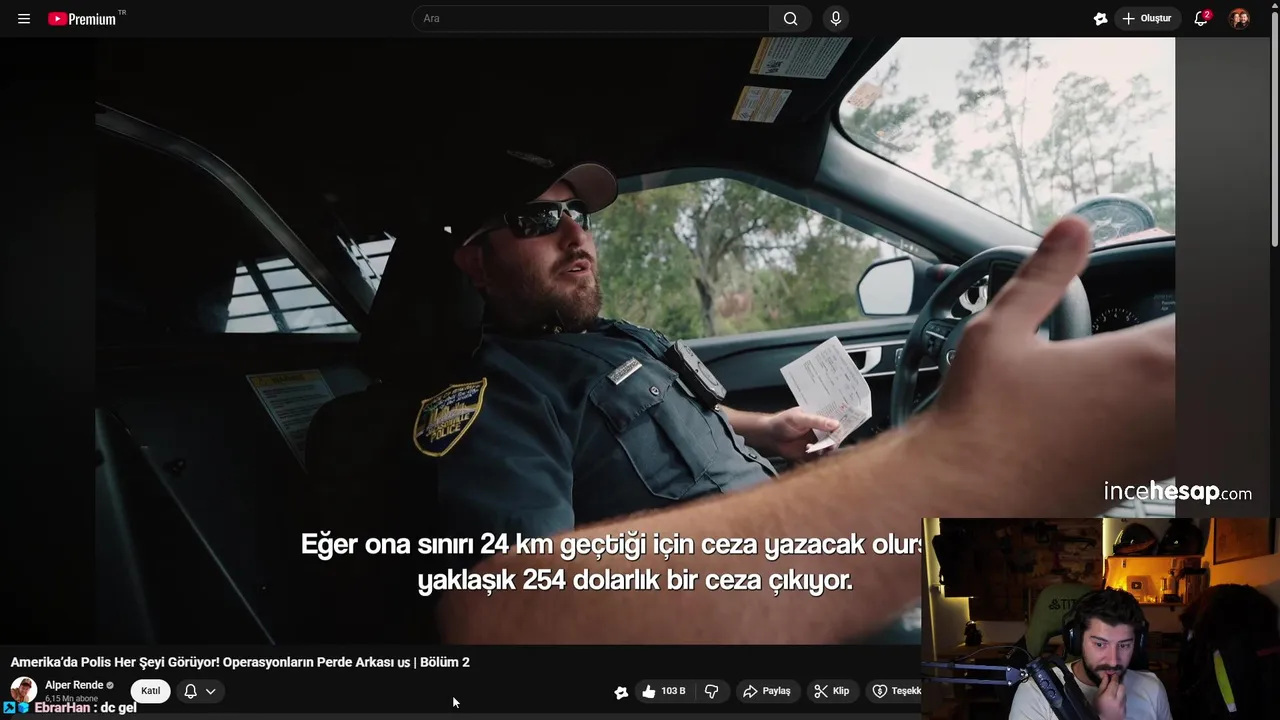Click the star-shaped icon beside Oluştur

[x=1100, y=19]
